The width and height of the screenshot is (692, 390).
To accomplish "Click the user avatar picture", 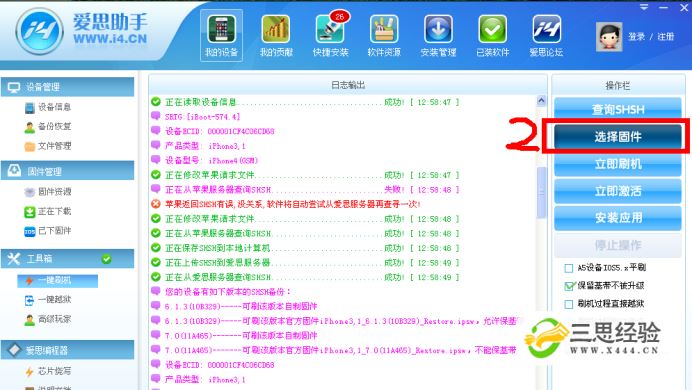I will pyautogui.click(x=609, y=37).
